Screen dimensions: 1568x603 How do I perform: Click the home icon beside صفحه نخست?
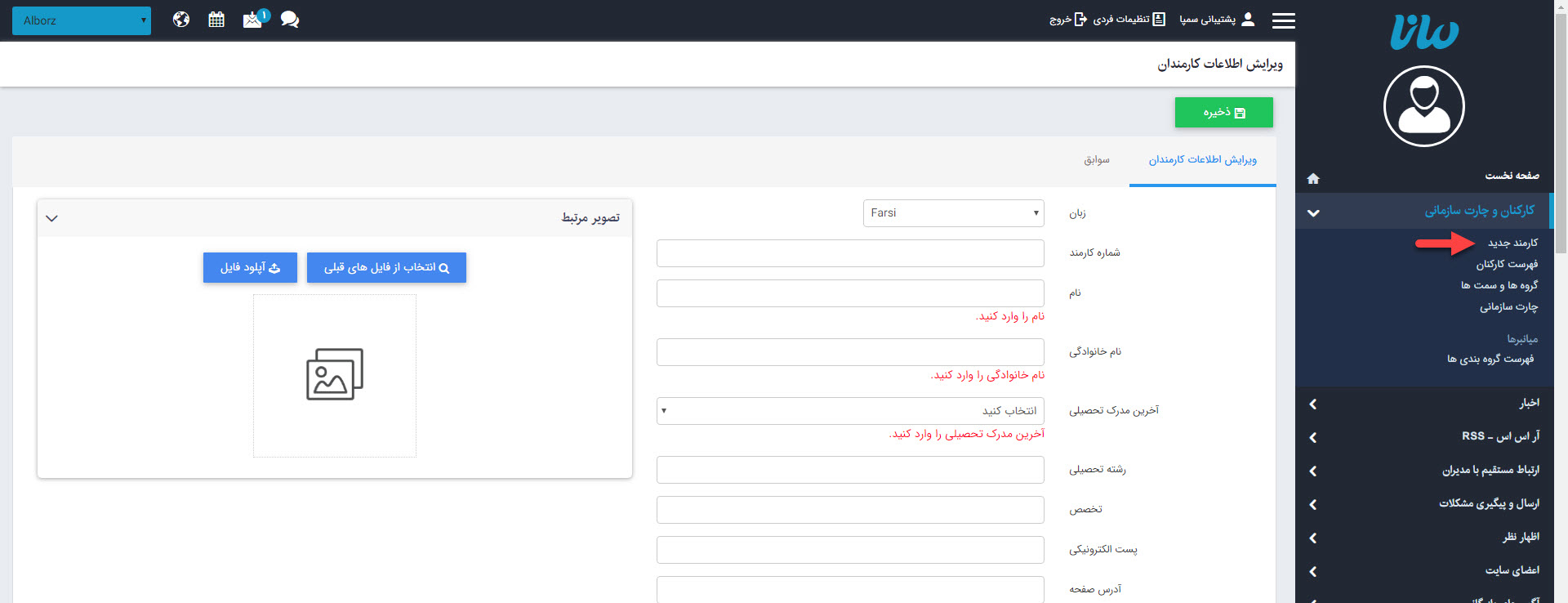pyautogui.click(x=1313, y=178)
